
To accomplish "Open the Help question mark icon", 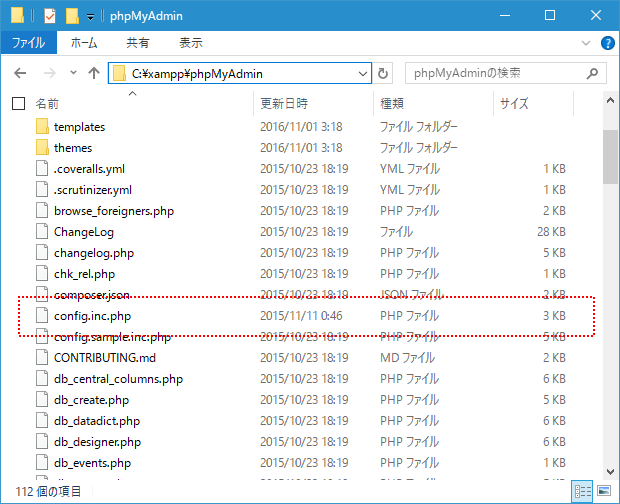I will pos(607,43).
